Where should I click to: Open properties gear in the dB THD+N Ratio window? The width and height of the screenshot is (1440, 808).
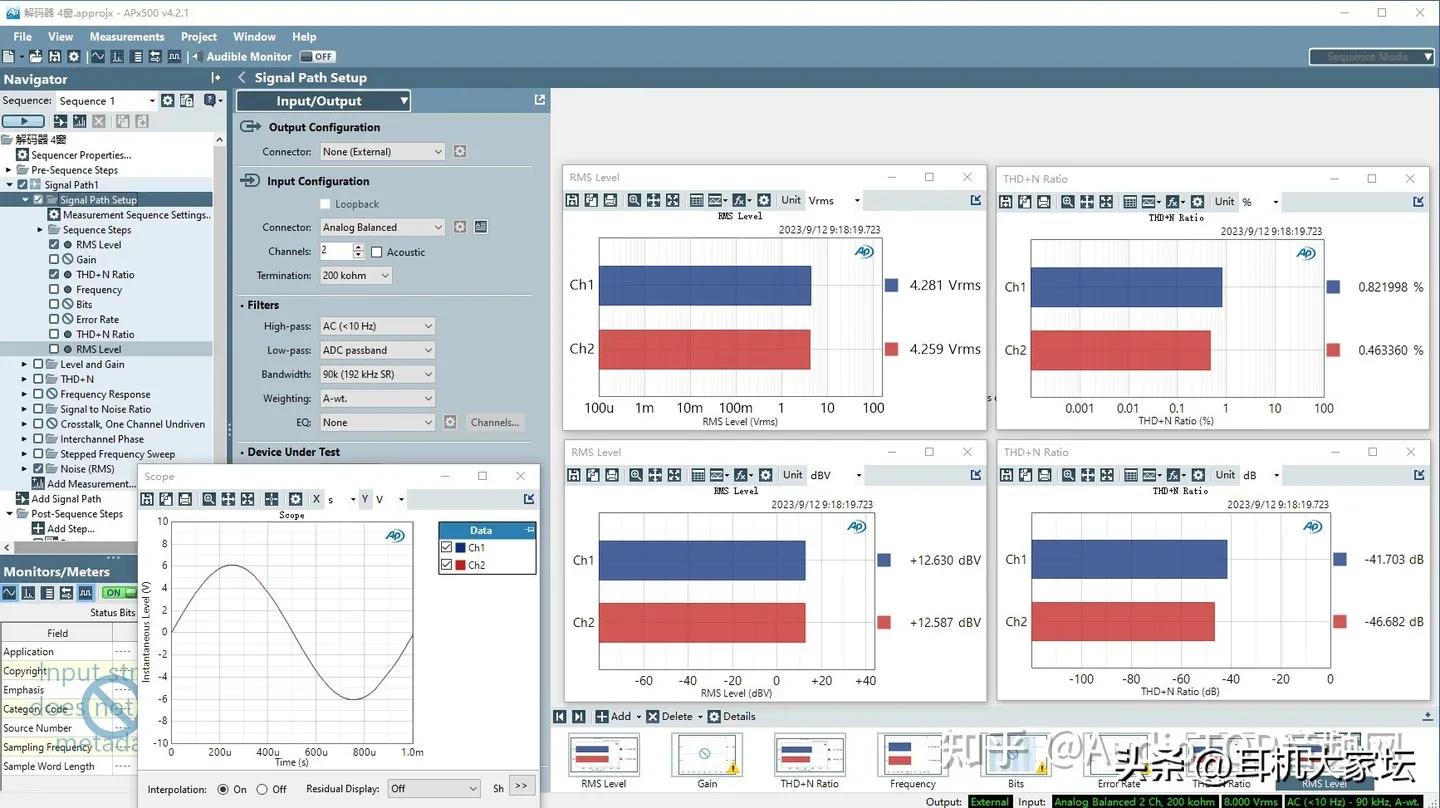(x=1197, y=475)
